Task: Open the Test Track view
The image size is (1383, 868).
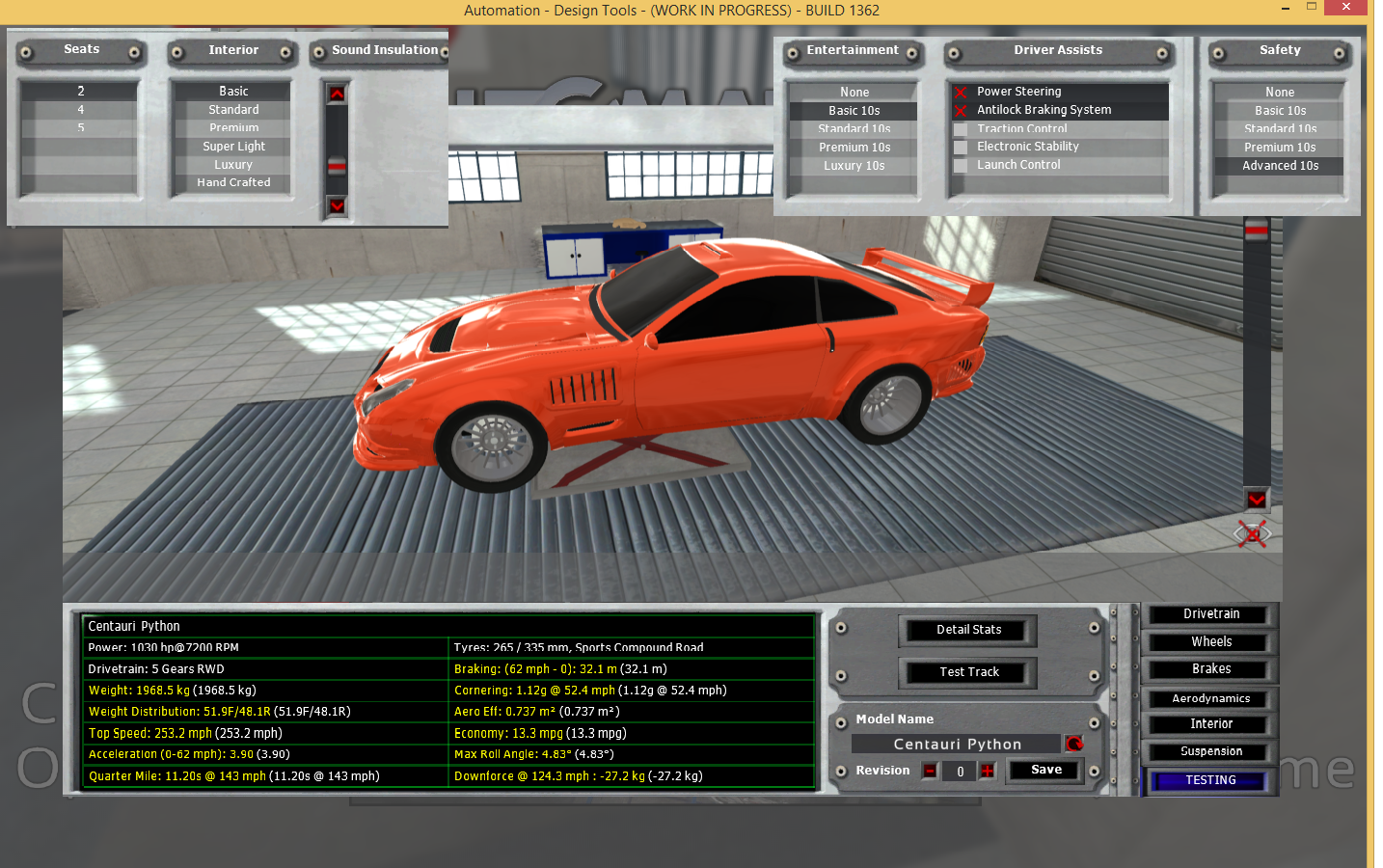Action: click(x=968, y=672)
